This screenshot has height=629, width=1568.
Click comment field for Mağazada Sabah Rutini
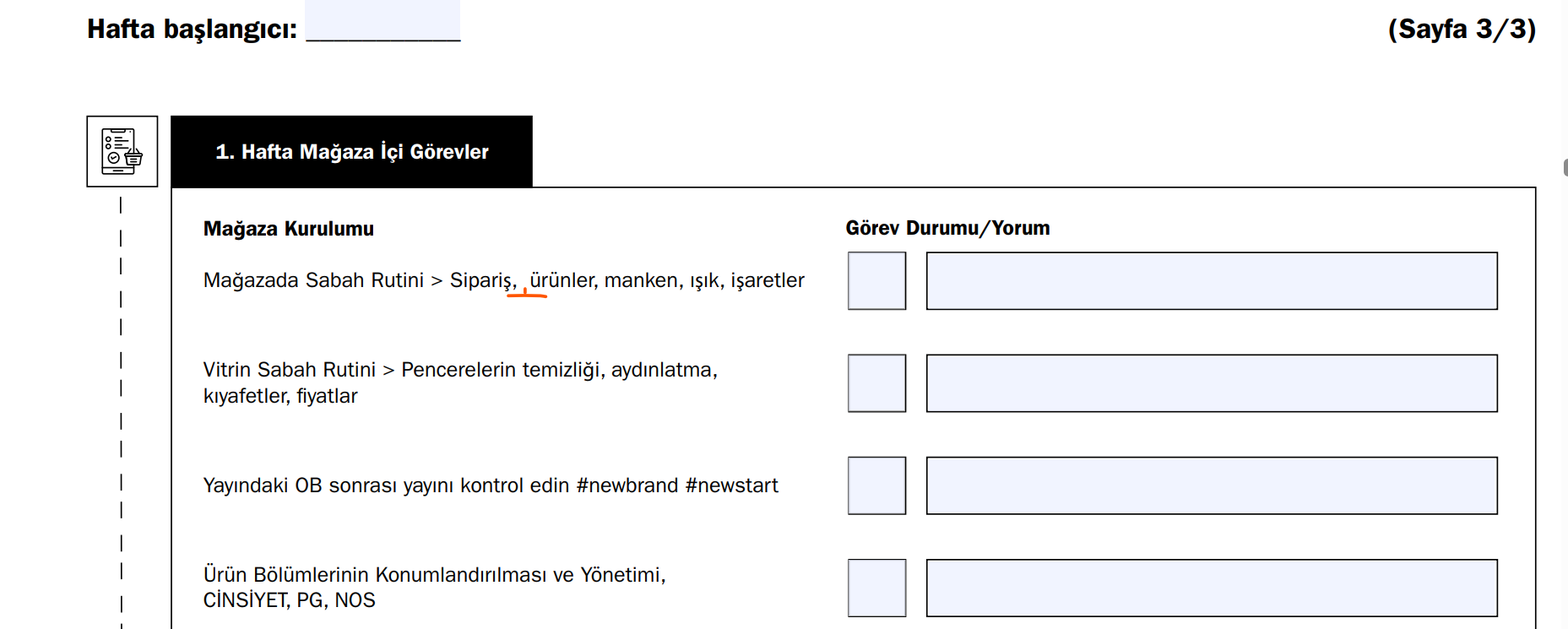click(1212, 280)
